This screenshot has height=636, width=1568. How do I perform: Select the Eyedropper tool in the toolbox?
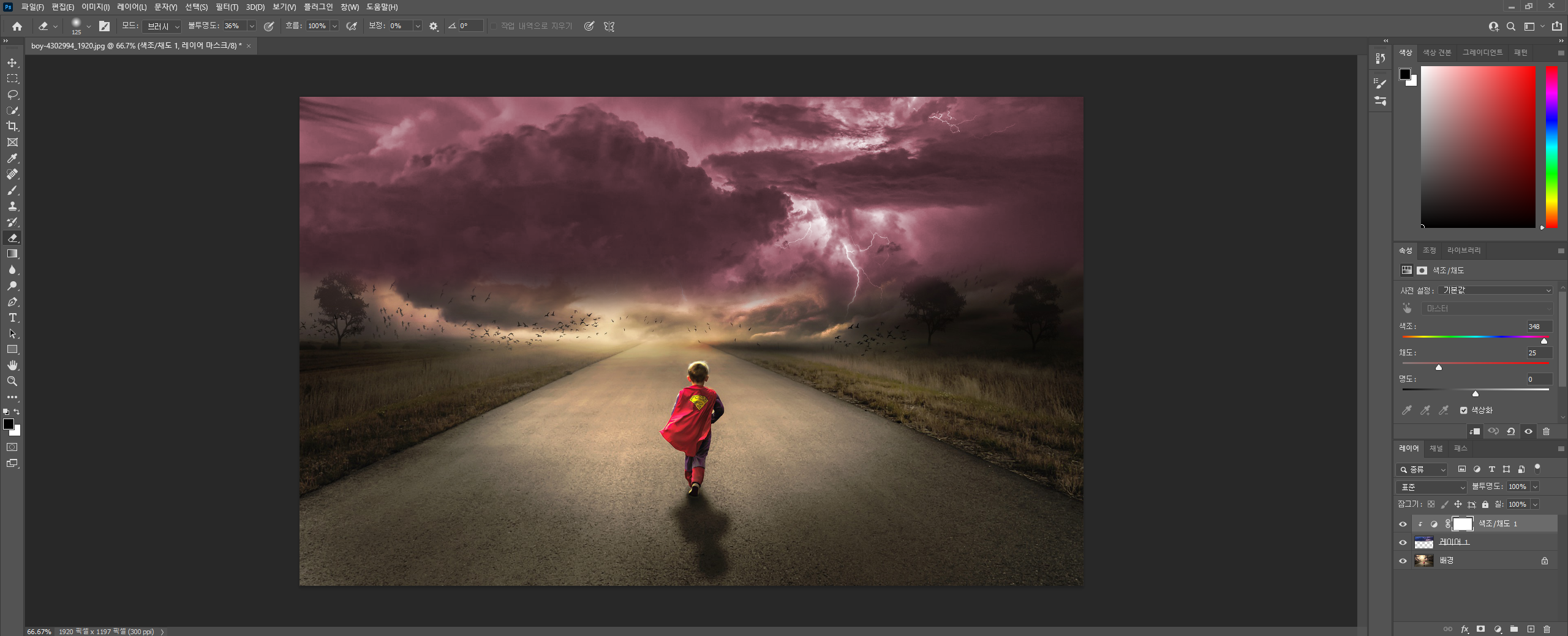coord(12,158)
